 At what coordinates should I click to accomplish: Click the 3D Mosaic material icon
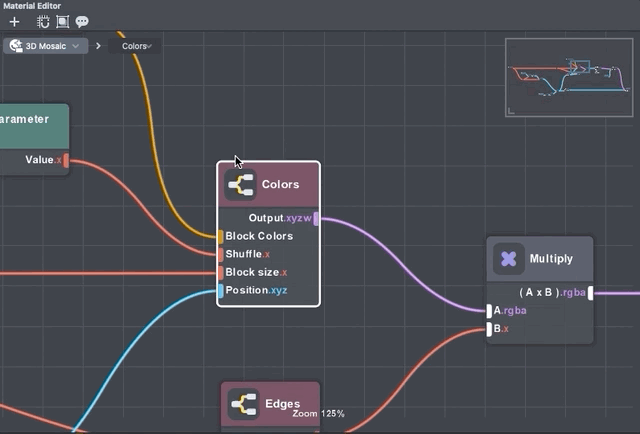[x=16, y=46]
